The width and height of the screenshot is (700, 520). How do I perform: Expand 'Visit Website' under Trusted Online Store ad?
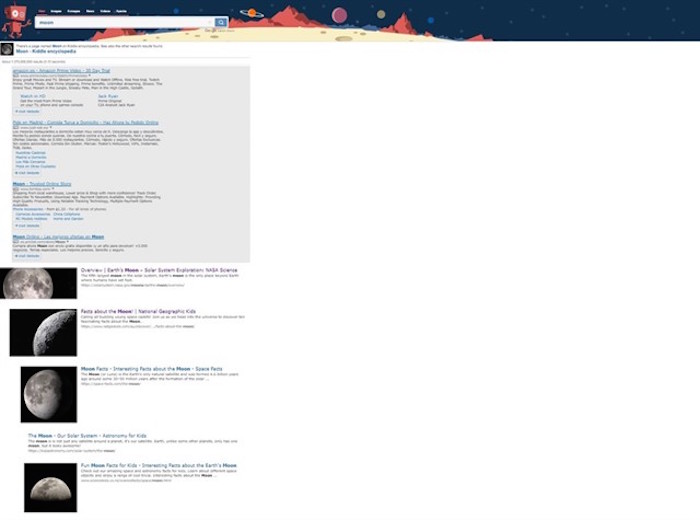[x=27, y=225]
